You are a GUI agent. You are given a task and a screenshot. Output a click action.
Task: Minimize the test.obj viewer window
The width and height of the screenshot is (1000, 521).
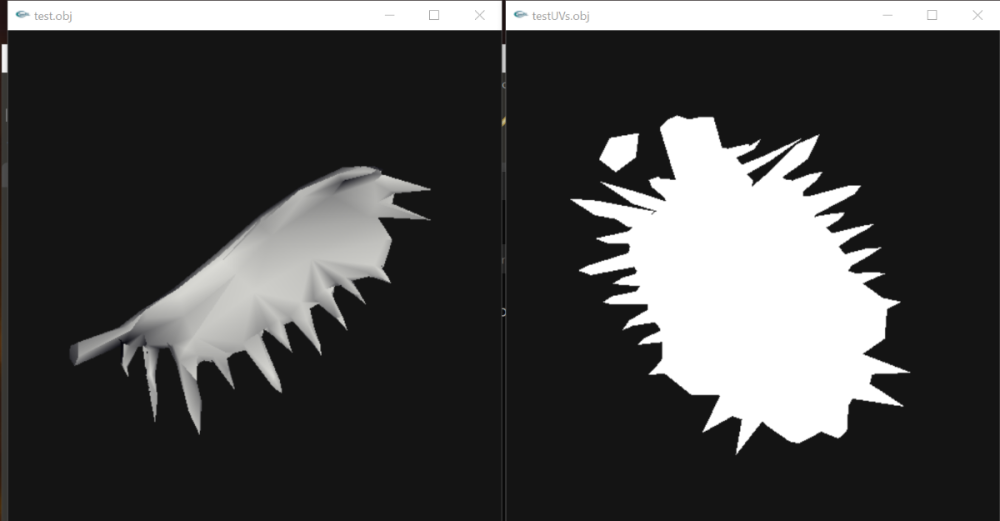point(390,15)
